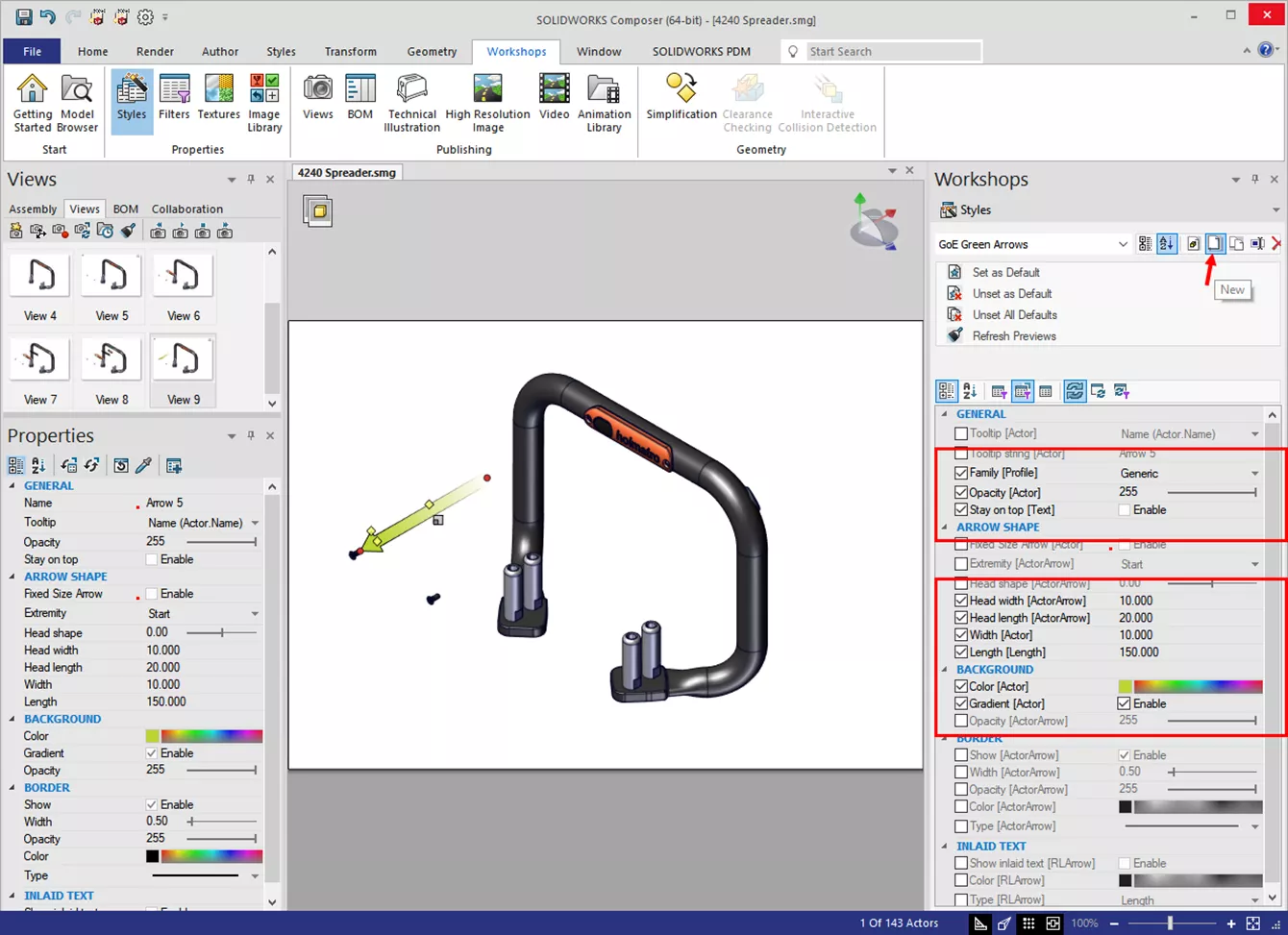Toggle Head length [ActorArrow] checkbox

click(961, 618)
